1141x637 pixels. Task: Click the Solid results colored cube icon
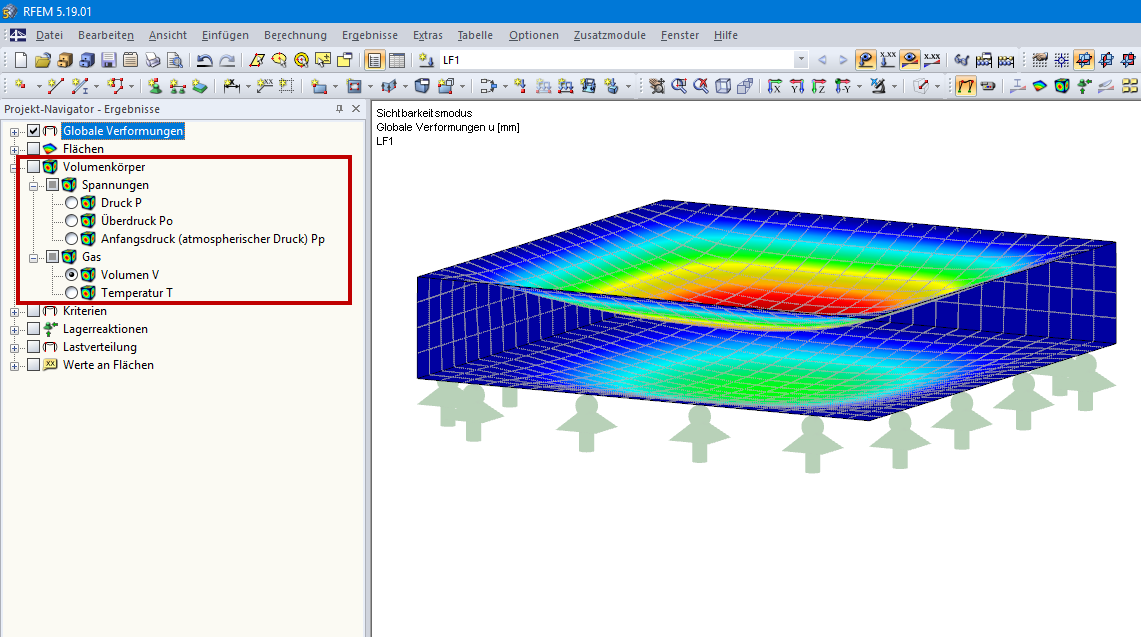[x=1062, y=86]
